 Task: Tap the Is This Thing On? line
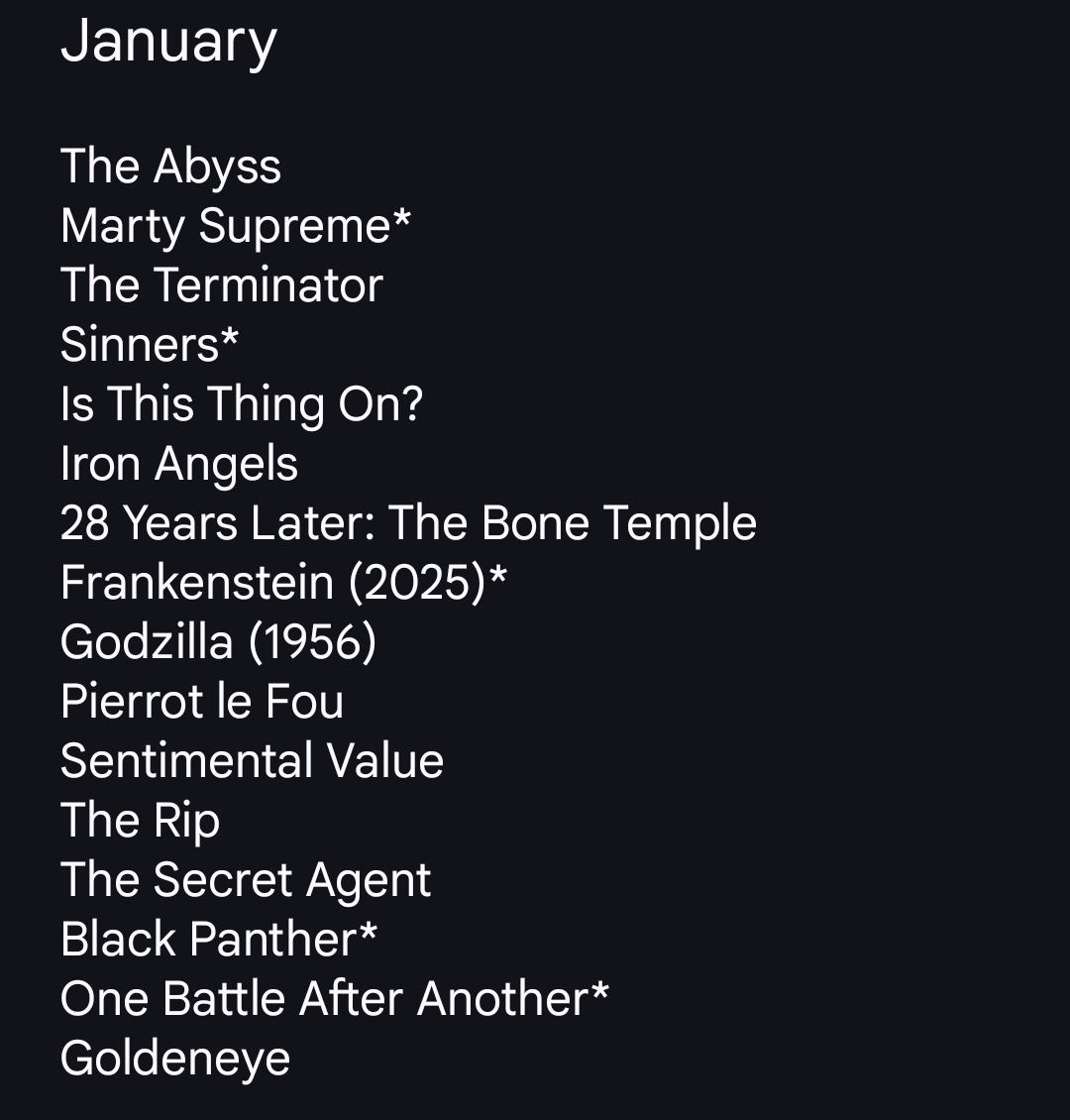241,404
